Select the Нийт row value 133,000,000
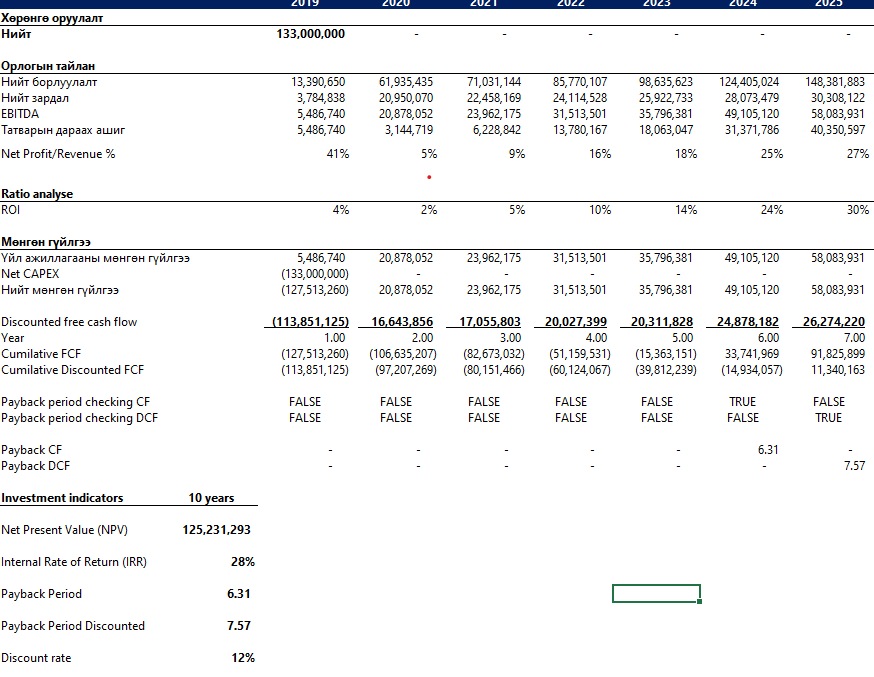 click(x=310, y=34)
